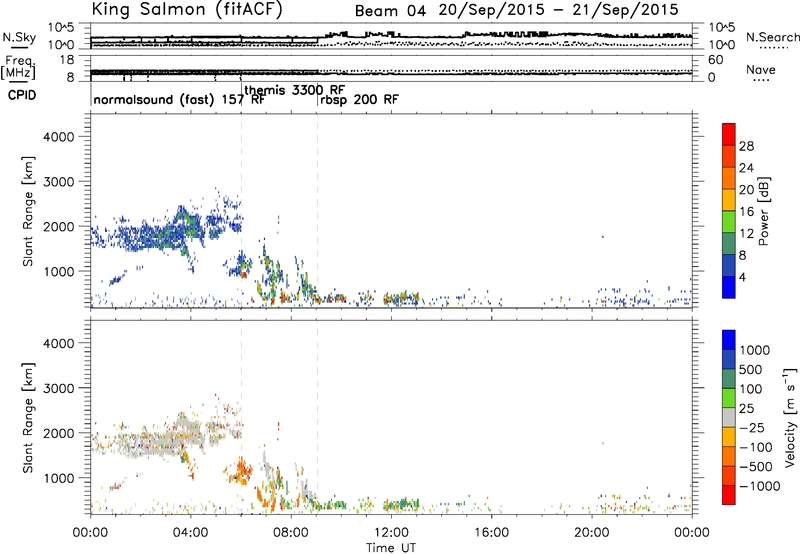Click the '3000' range tick in velocity panel
The image size is (800, 554).
coord(59,388)
